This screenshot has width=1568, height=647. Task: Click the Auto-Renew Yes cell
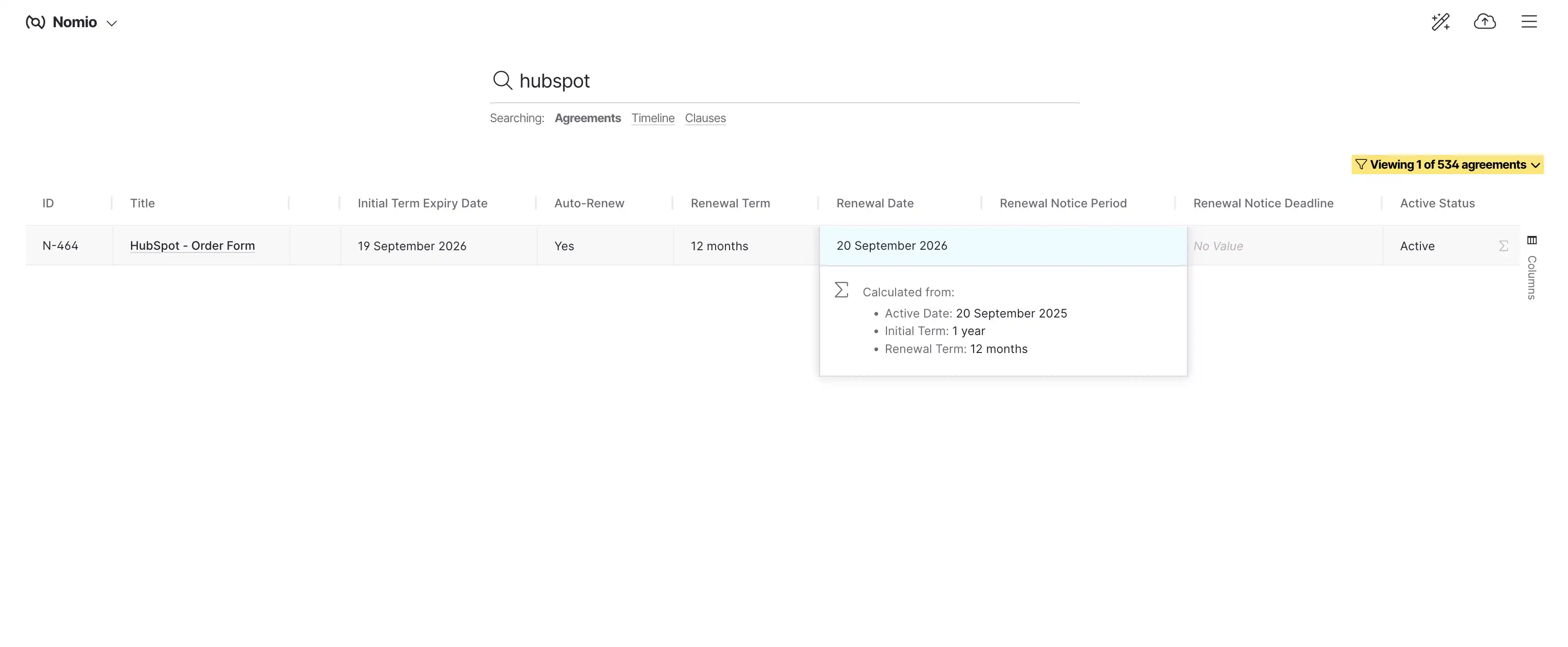click(605, 246)
